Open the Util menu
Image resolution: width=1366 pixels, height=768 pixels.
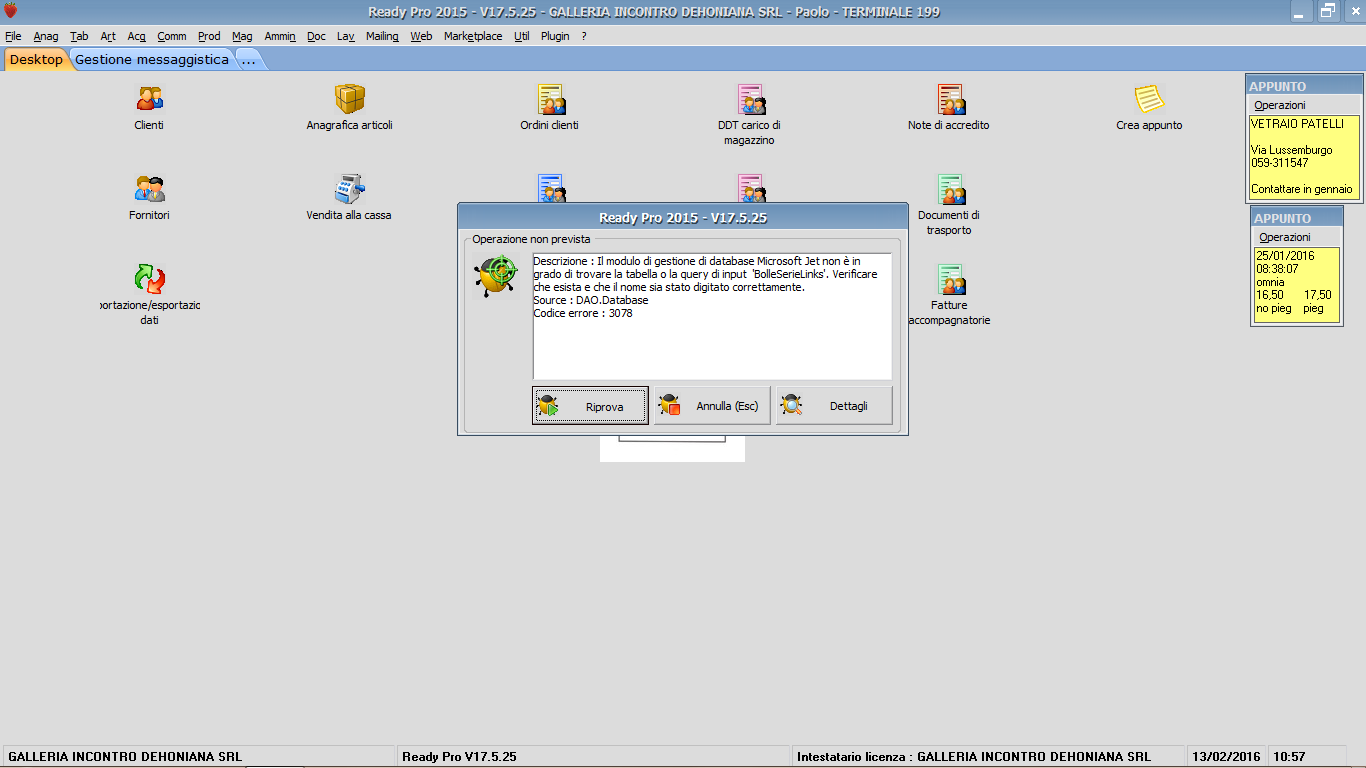point(522,36)
